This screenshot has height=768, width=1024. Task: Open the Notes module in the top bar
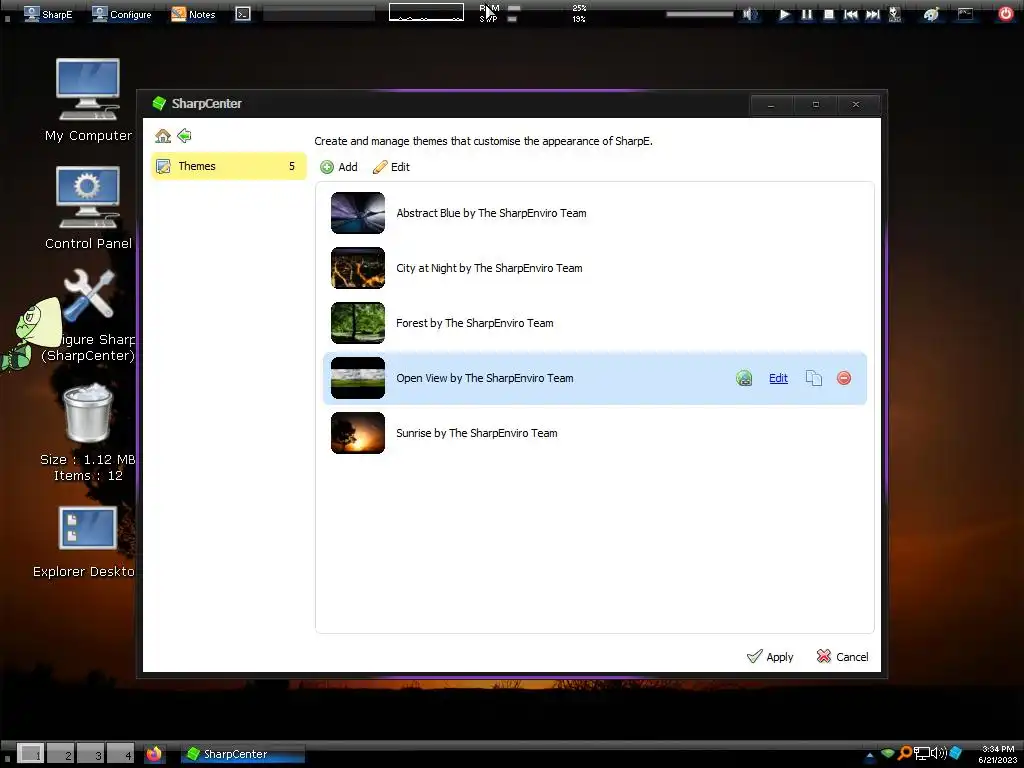pos(193,14)
